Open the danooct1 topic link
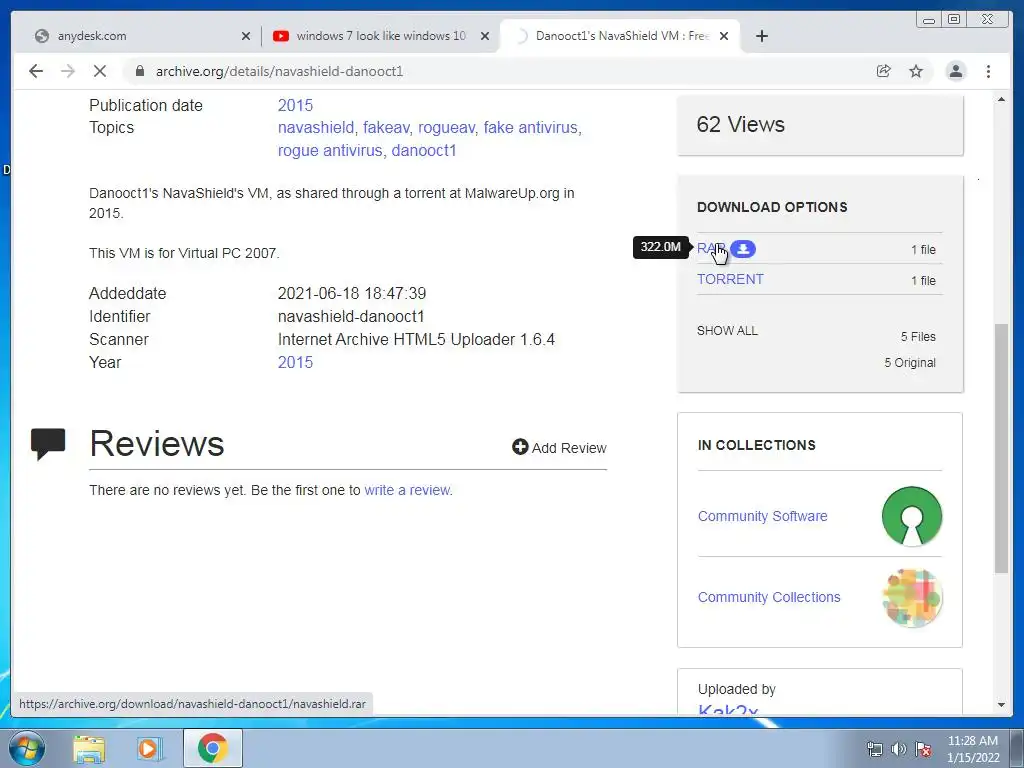This screenshot has height=768, width=1024. tap(424, 150)
